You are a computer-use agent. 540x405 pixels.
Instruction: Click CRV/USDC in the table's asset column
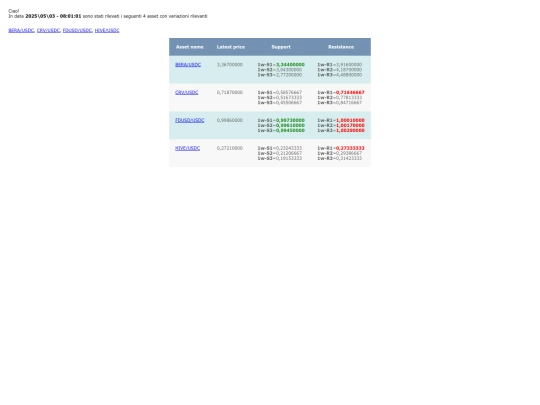click(x=187, y=92)
